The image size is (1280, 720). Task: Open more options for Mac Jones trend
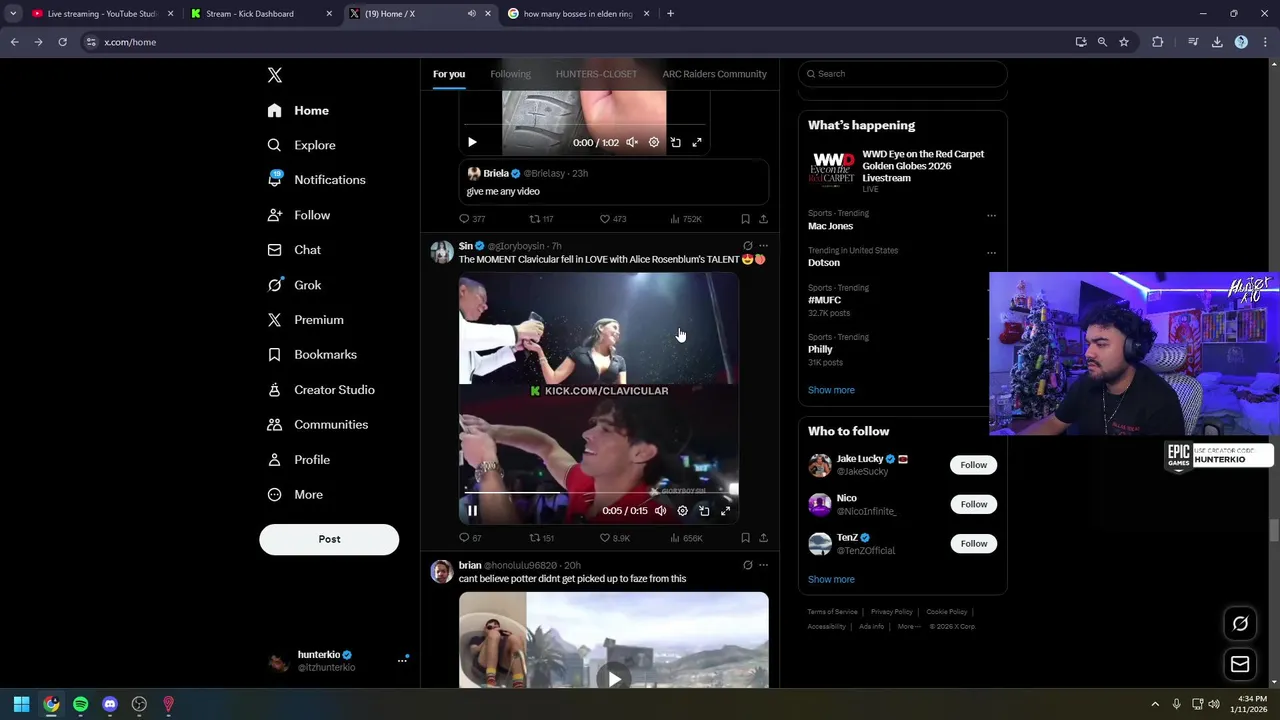(991, 215)
